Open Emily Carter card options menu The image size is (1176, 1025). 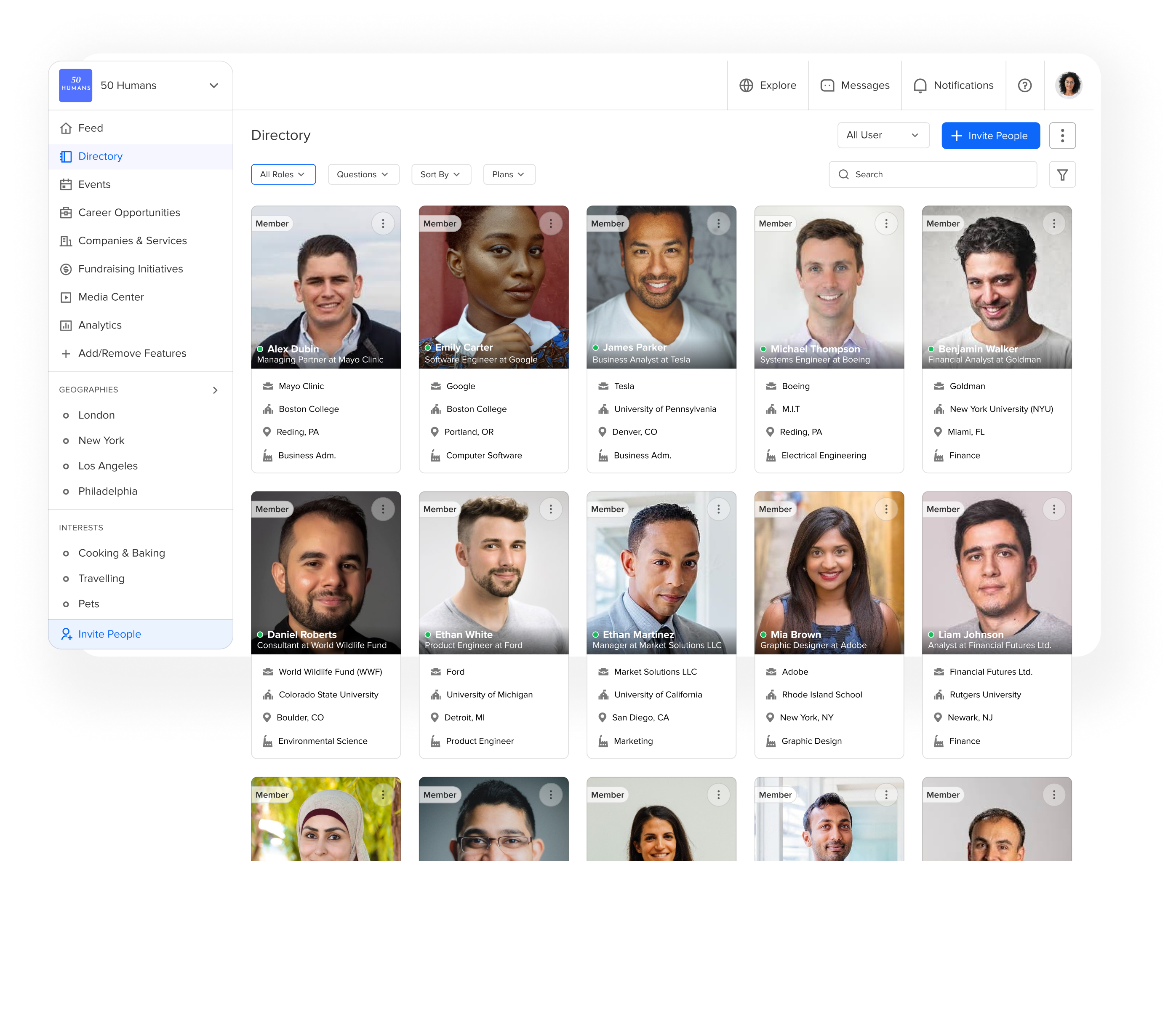[550, 224]
